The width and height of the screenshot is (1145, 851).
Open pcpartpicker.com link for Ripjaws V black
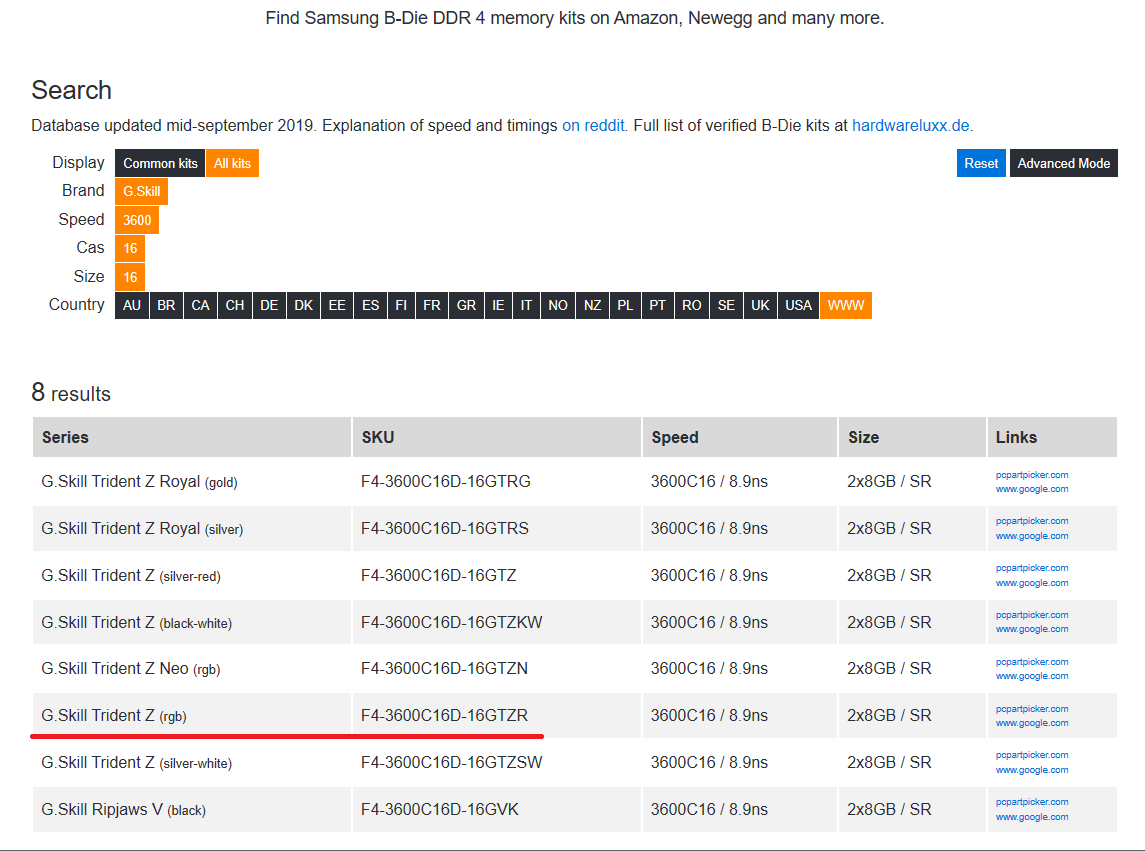click(1032, 802)
